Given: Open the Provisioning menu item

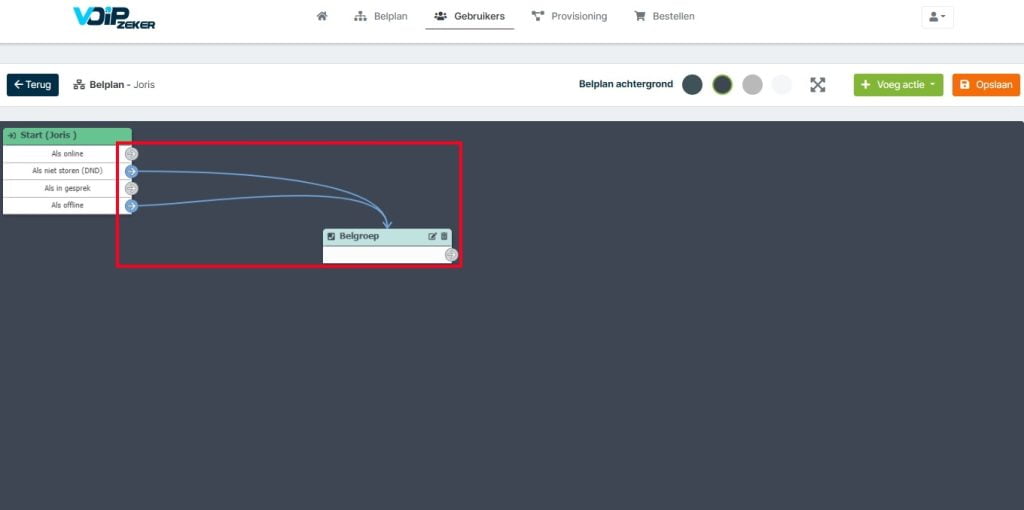Looking at the screenshot, I should tap(569, 16).
